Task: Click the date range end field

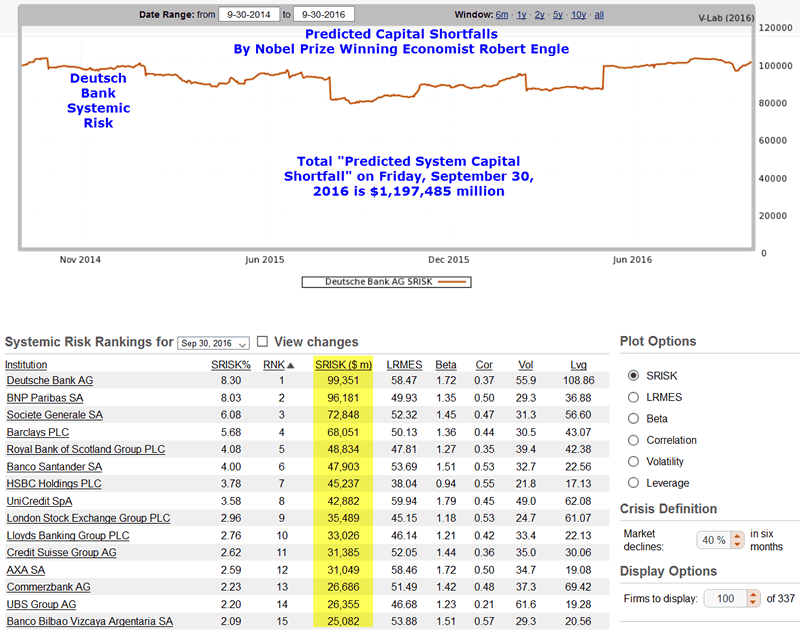Action: point(326,14)
